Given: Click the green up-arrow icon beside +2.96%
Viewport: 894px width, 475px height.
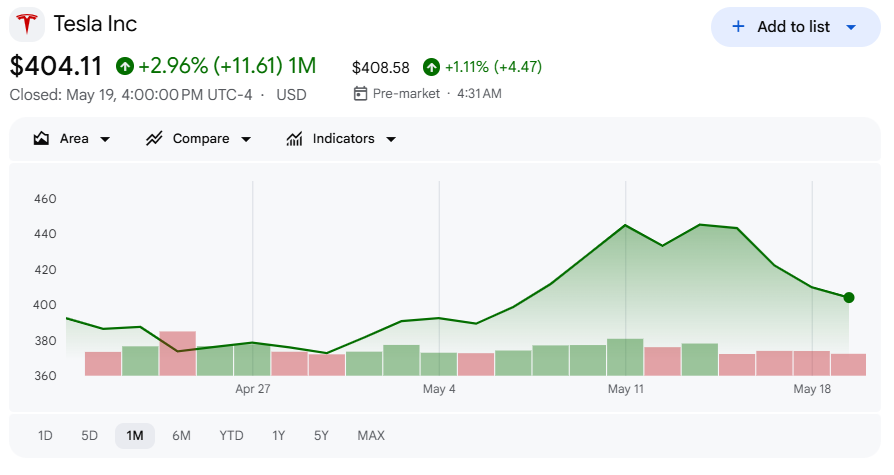Looking at the screenshot, I should click(x=125, y=67).
